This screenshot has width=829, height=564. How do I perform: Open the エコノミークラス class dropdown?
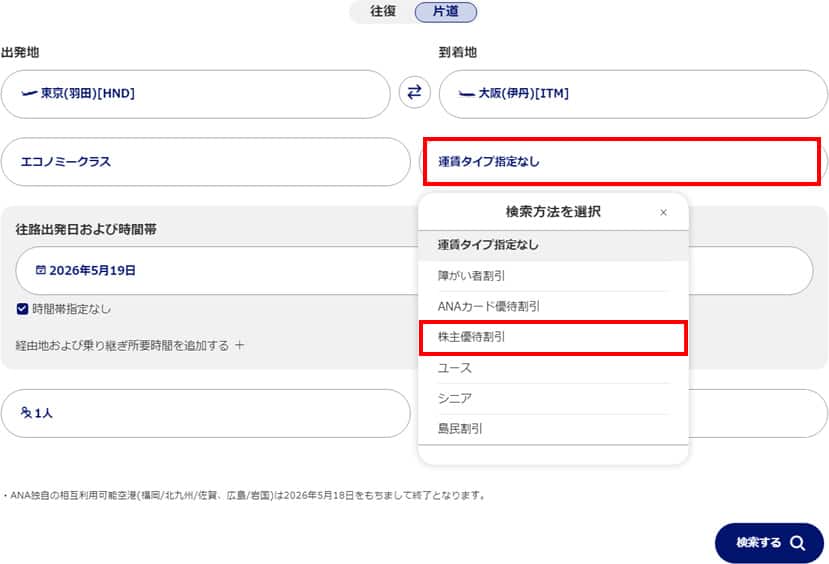pos(205,161)
